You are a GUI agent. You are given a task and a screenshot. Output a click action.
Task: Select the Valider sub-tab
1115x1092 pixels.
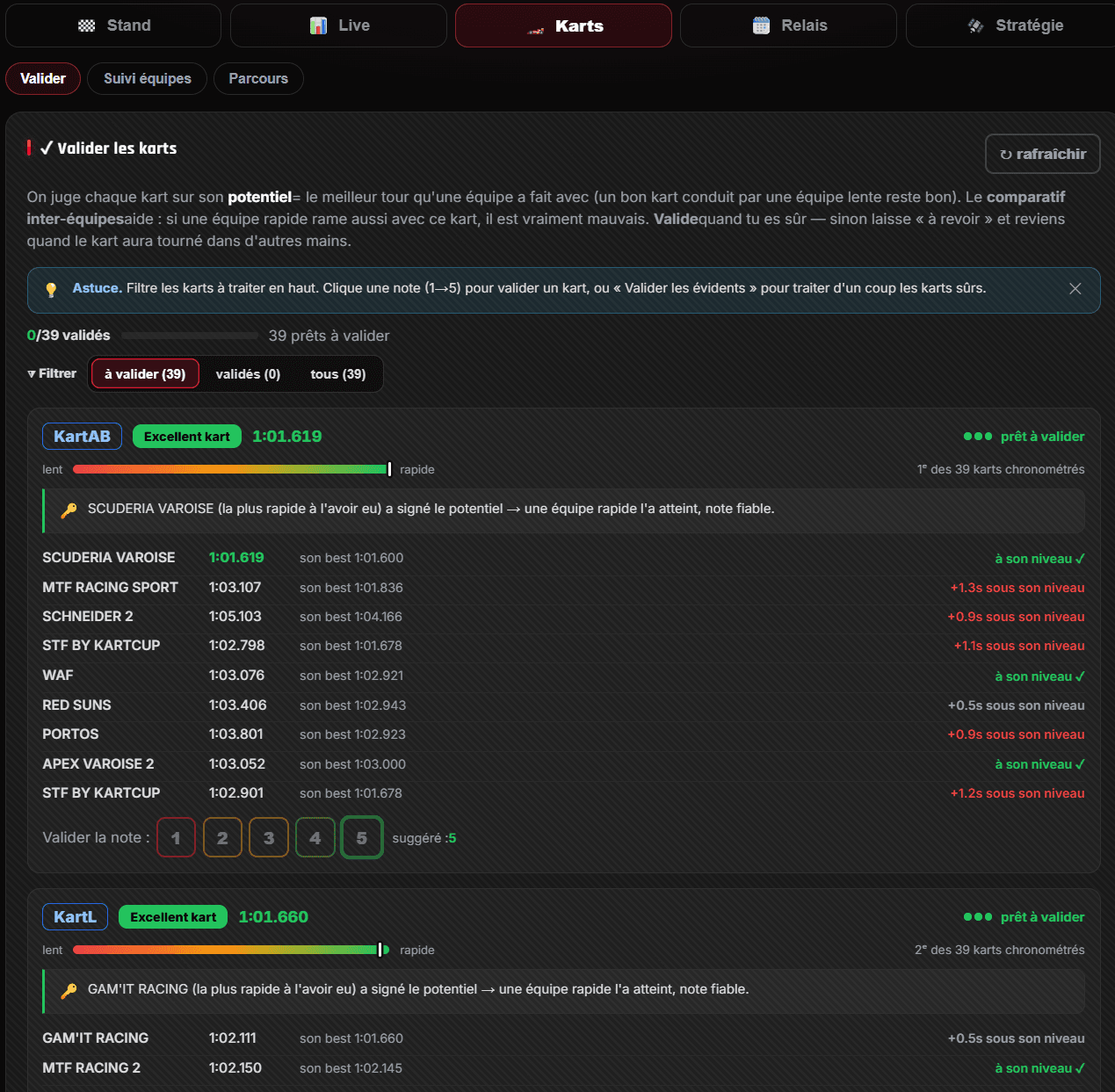43,78
